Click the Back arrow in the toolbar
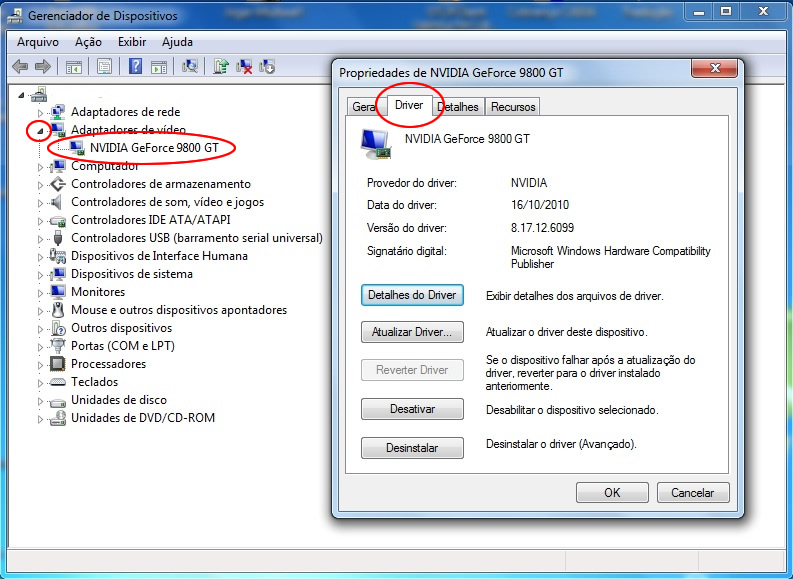Image resolution: width=793 pixels, height=579 pixels. (19, 67)
